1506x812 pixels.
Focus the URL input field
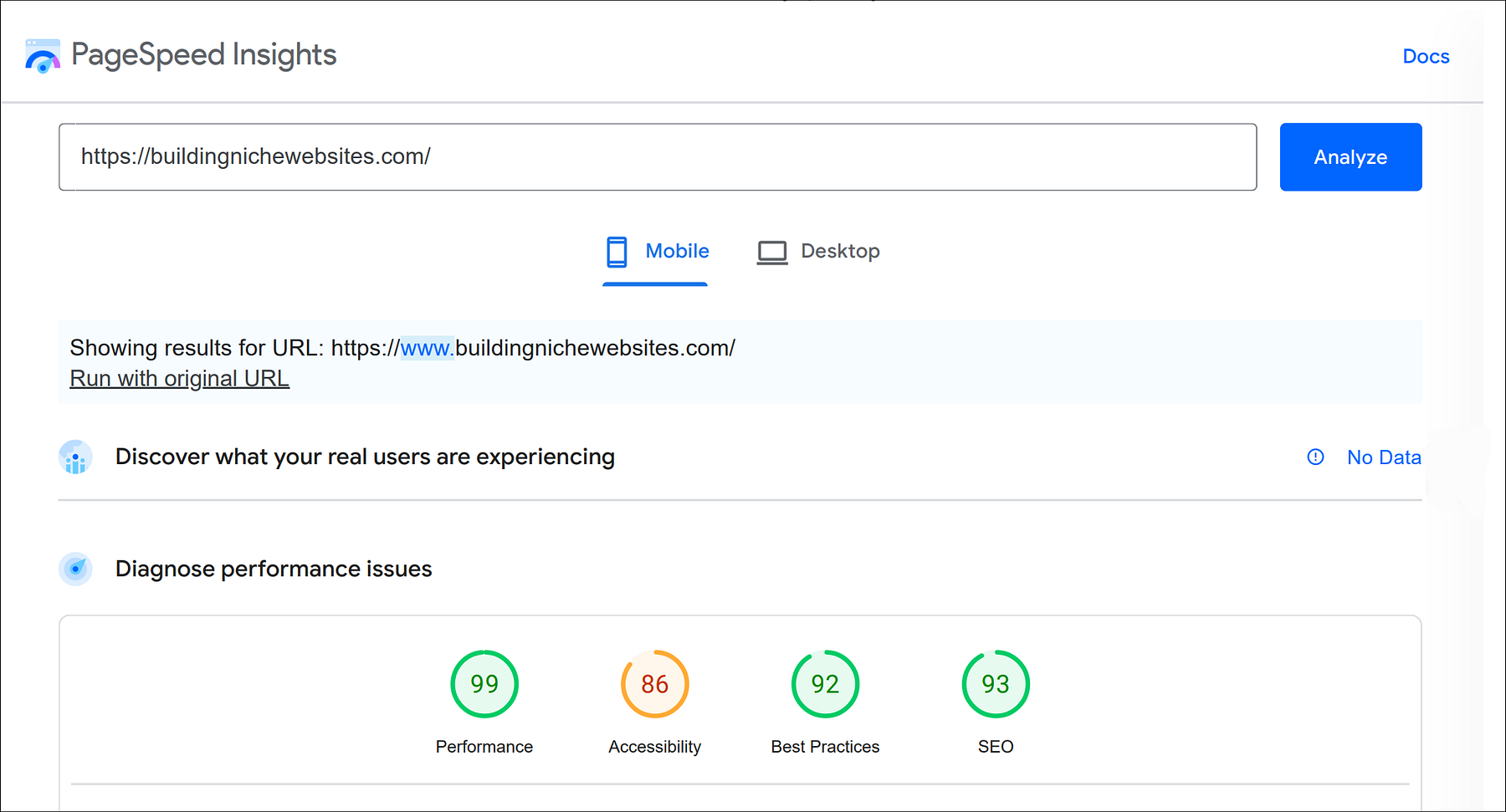pos(657,157)
